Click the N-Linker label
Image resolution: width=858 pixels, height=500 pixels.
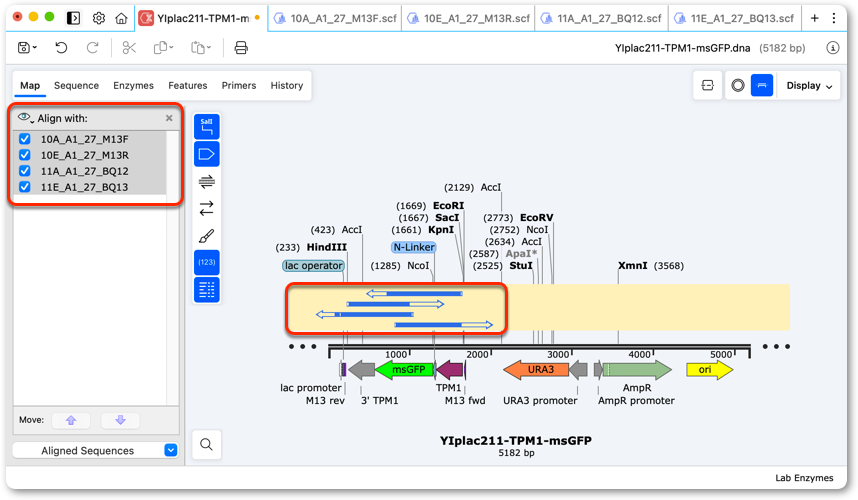point(414,247)
